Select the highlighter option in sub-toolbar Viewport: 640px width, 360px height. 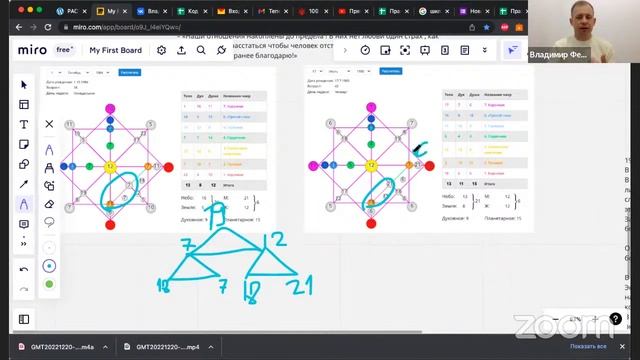pos(49,168)
